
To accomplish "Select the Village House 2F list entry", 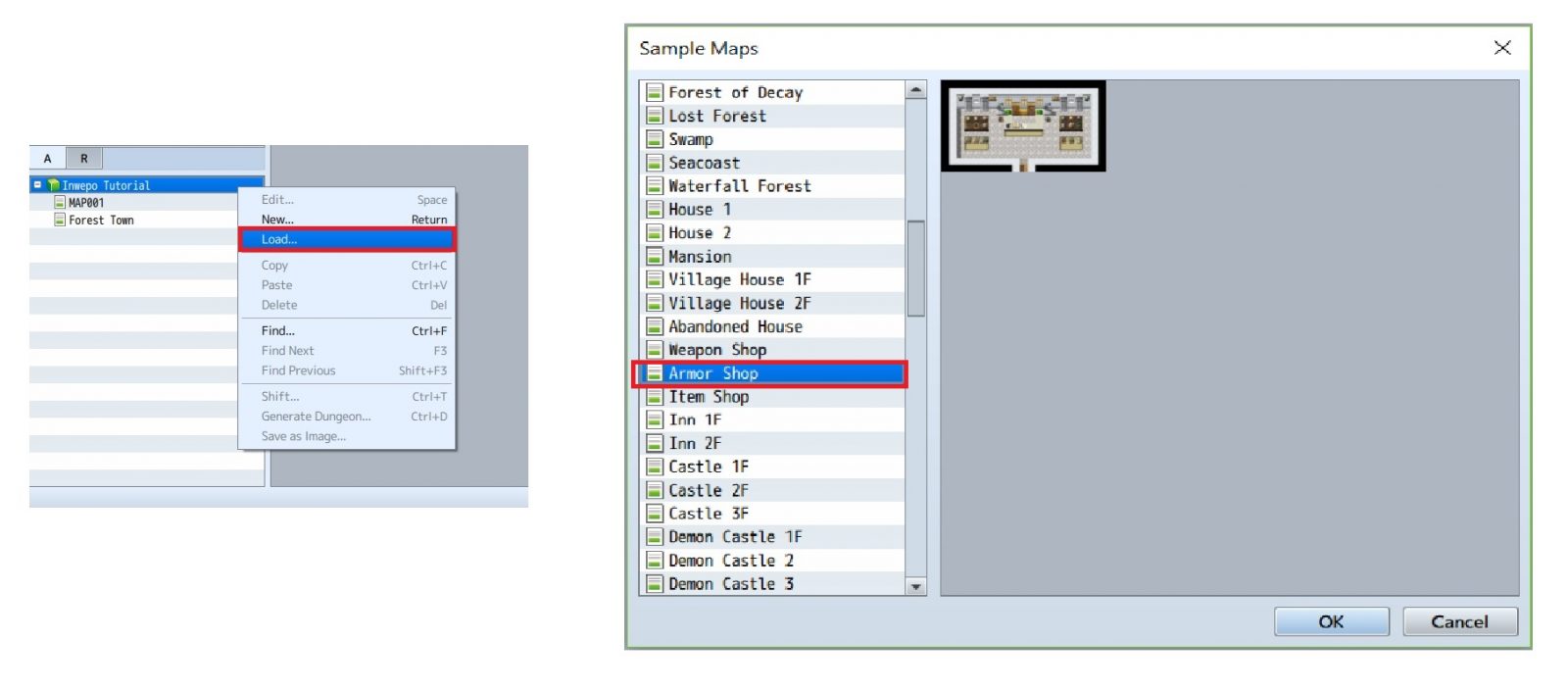I will (x=771, y=303).
